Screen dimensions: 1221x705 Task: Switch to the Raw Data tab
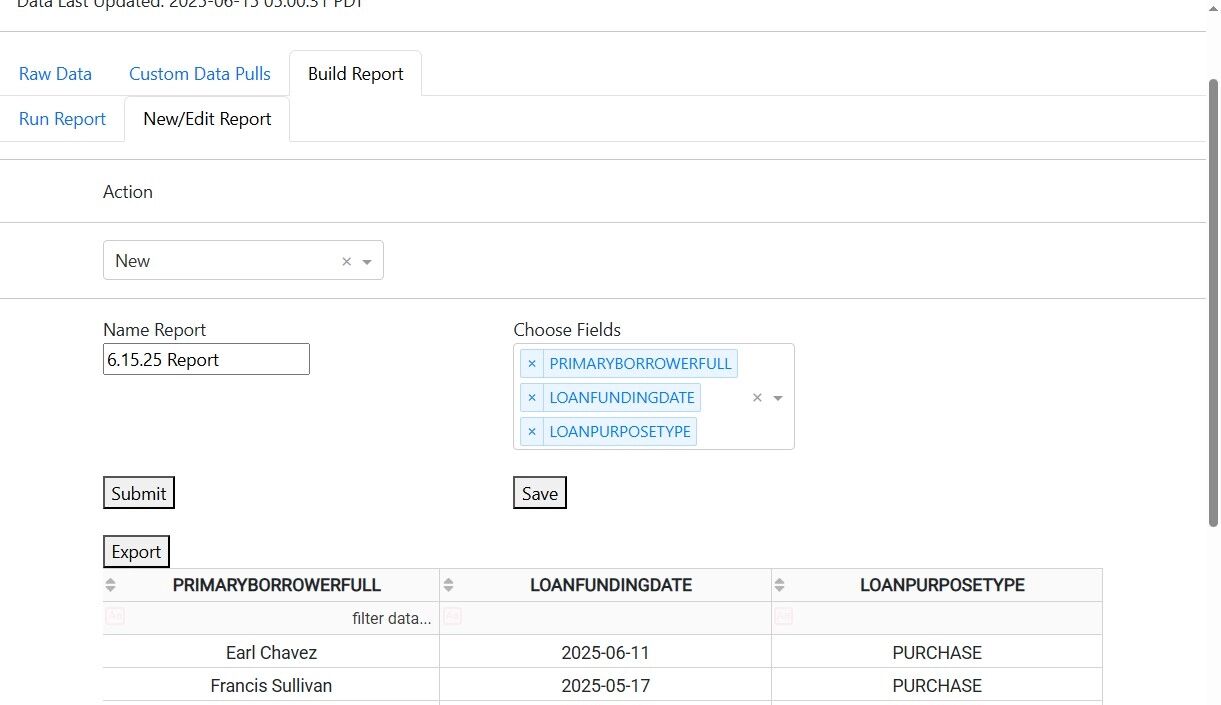55,74
